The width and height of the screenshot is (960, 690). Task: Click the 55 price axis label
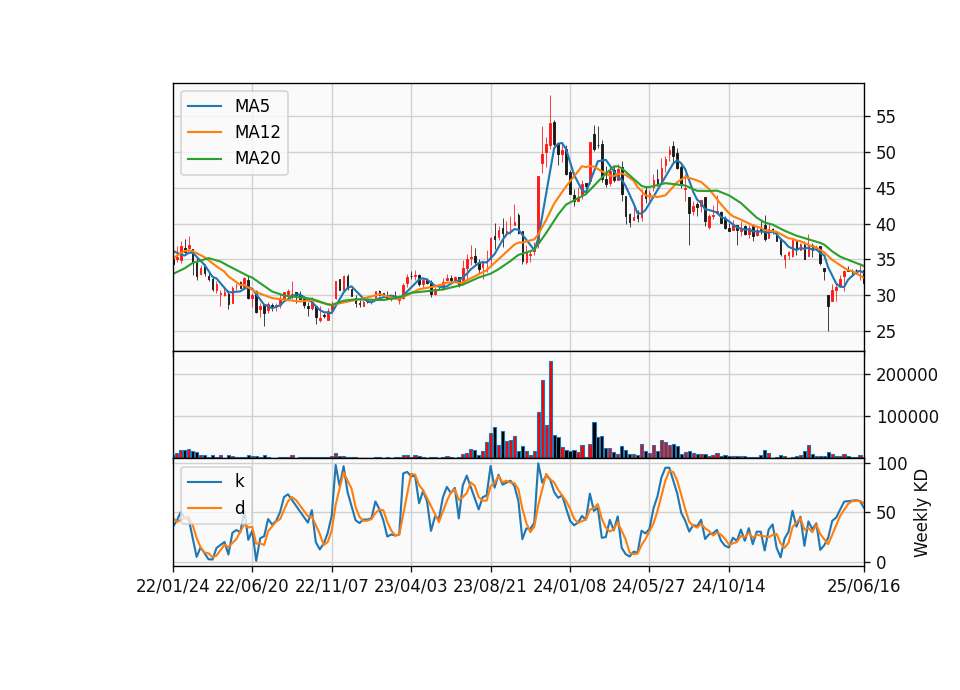pos(886,117)
